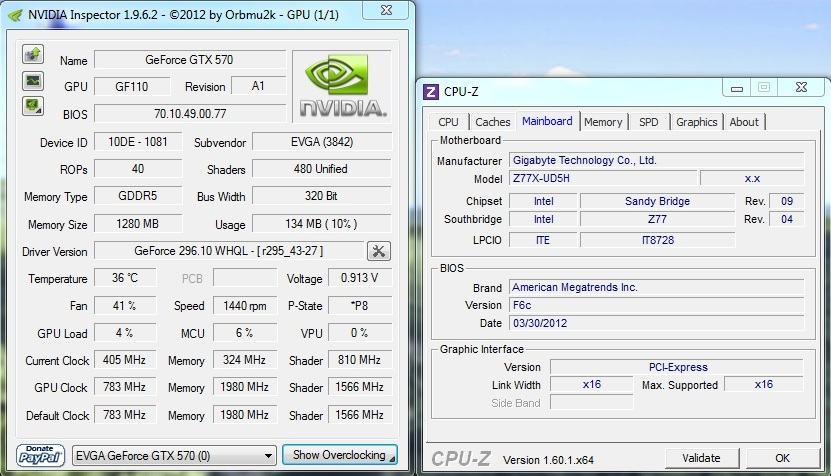This screenshot has width=831, height=476.
Task: Click the OK button in CPU-Z
Action: point(782,458)
